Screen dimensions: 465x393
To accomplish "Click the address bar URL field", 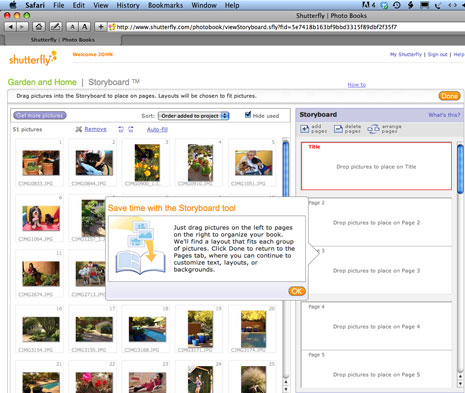I will tap(287, 27).
